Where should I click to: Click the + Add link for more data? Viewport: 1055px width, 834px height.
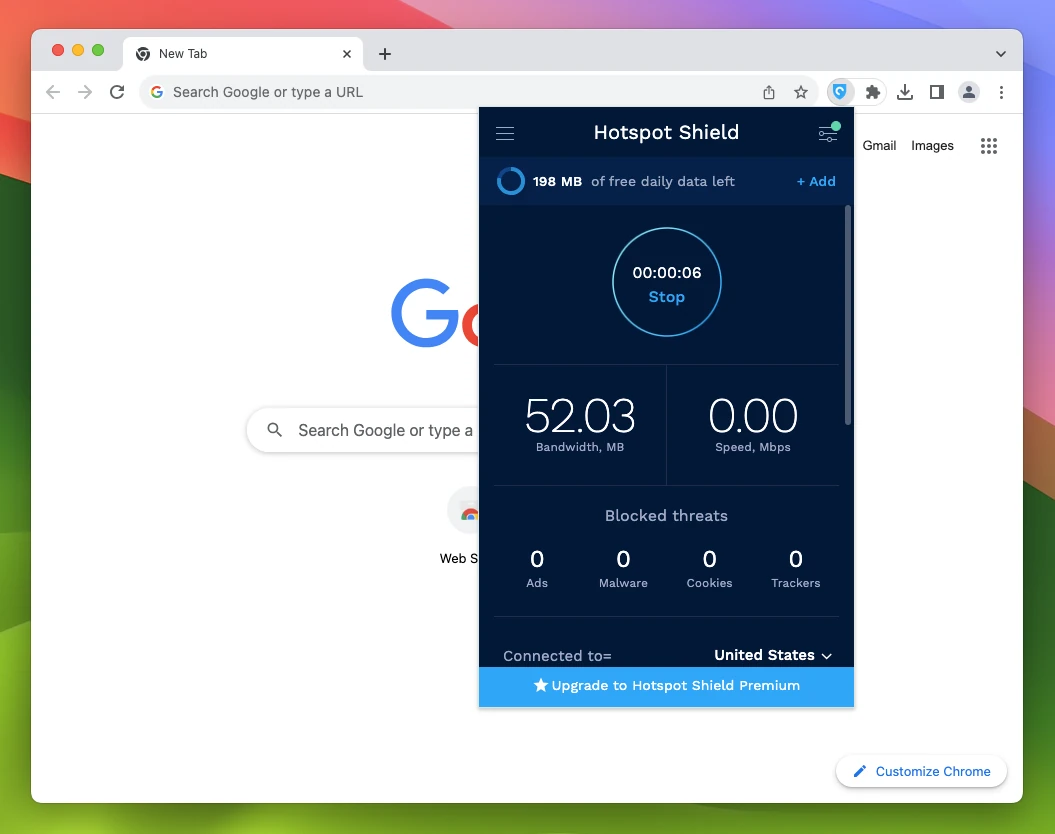tap(816, 181)
